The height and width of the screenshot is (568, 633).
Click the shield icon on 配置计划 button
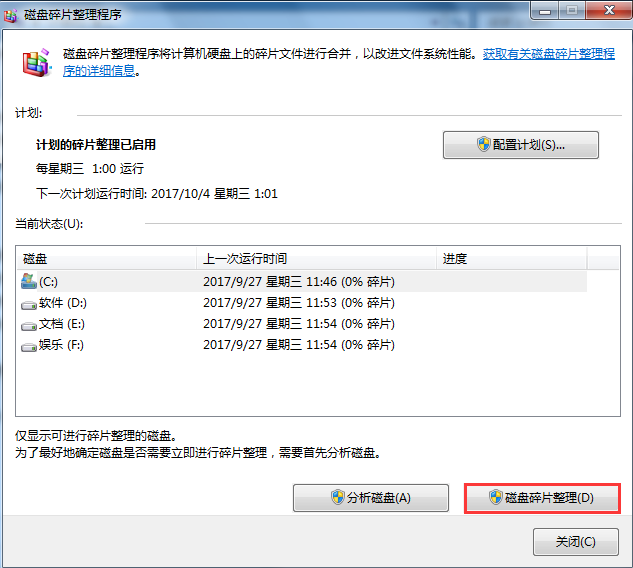[484, 145]
